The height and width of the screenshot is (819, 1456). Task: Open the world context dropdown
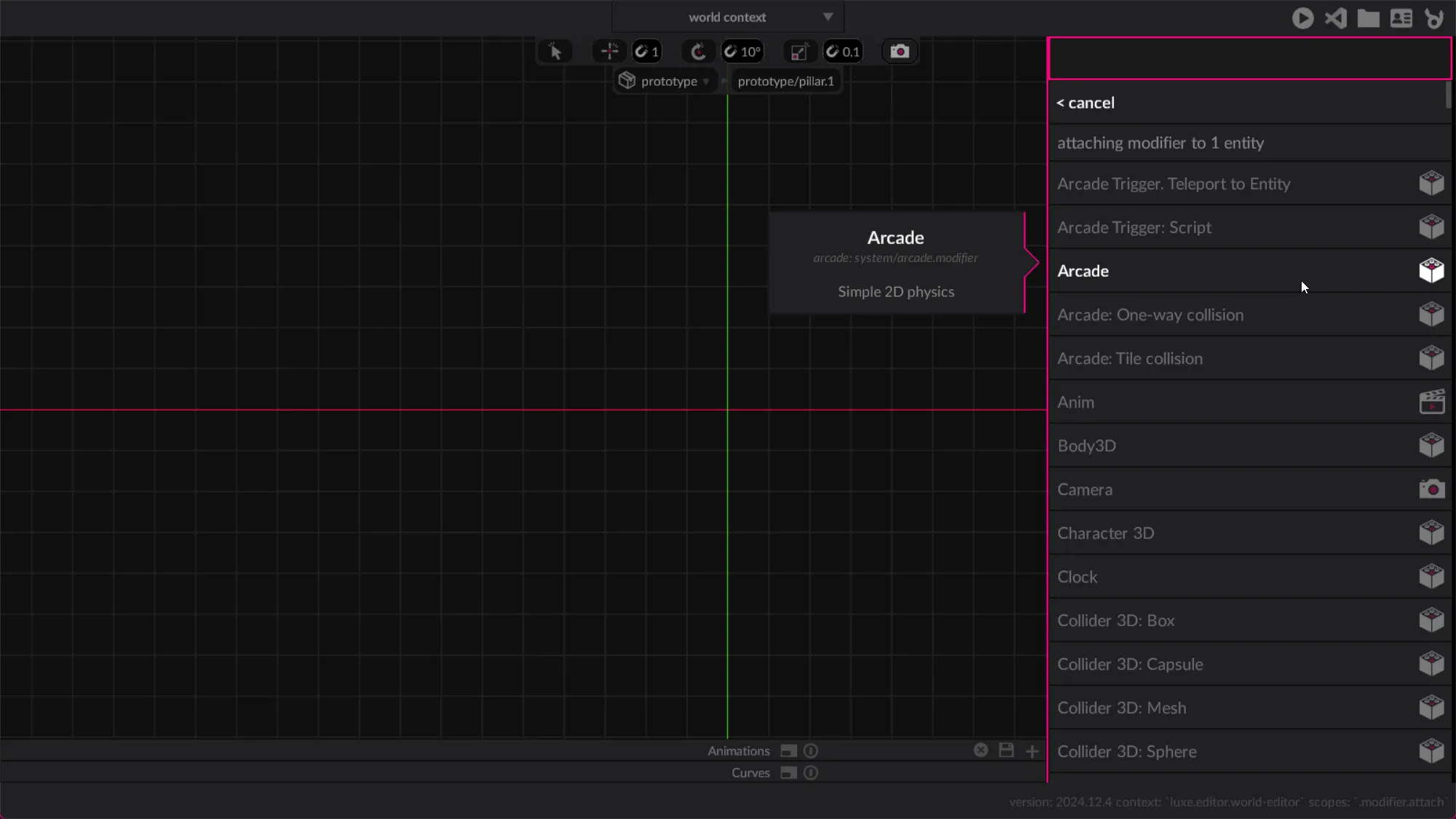pos(728,17)
